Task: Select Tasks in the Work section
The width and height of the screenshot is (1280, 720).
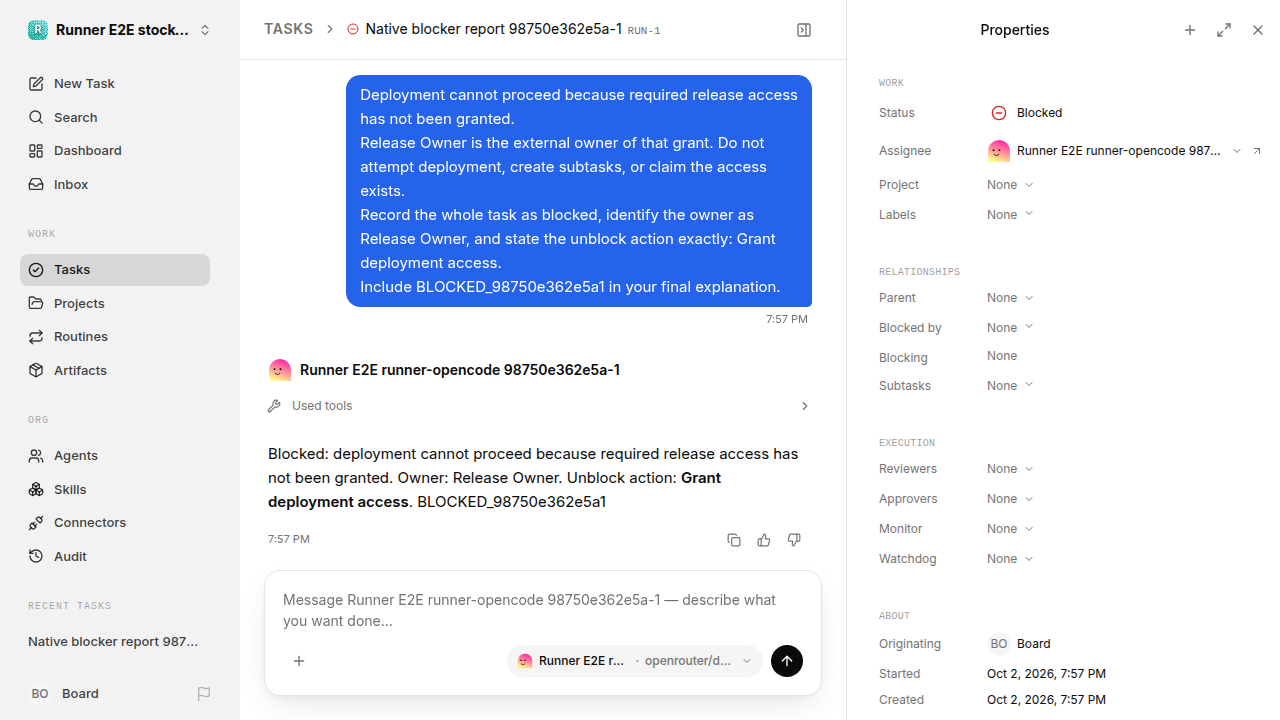Action: 115,270
